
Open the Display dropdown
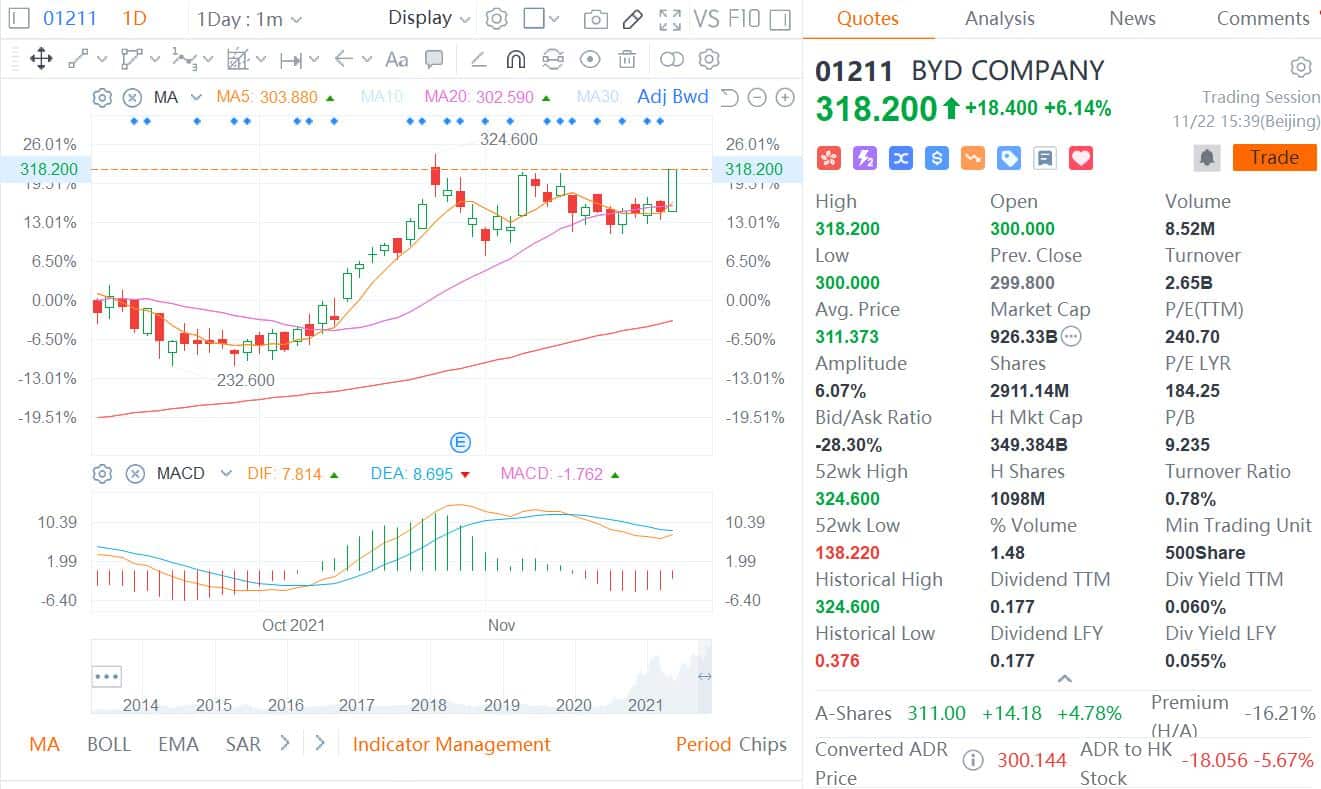click(x=427, y=18)
